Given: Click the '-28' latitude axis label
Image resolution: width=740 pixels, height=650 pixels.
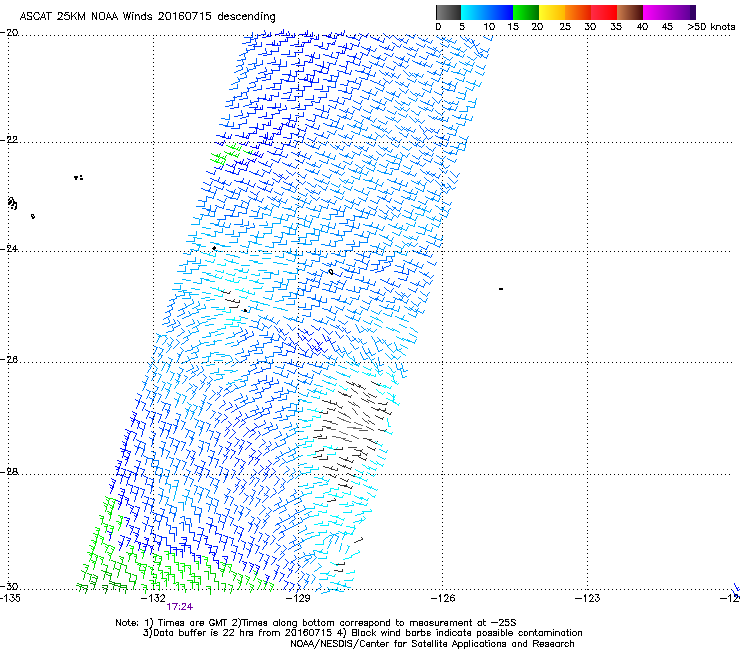Looking at the screenshot, I should (9, 472).
